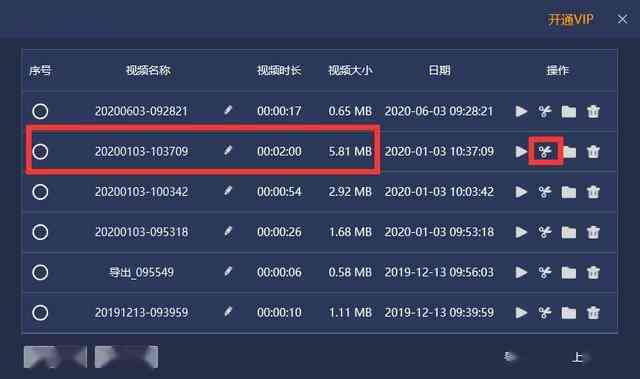640x379 pixels.
Task: Open the scissors edit tool for 20200103-103709
Action: [545, 152]
